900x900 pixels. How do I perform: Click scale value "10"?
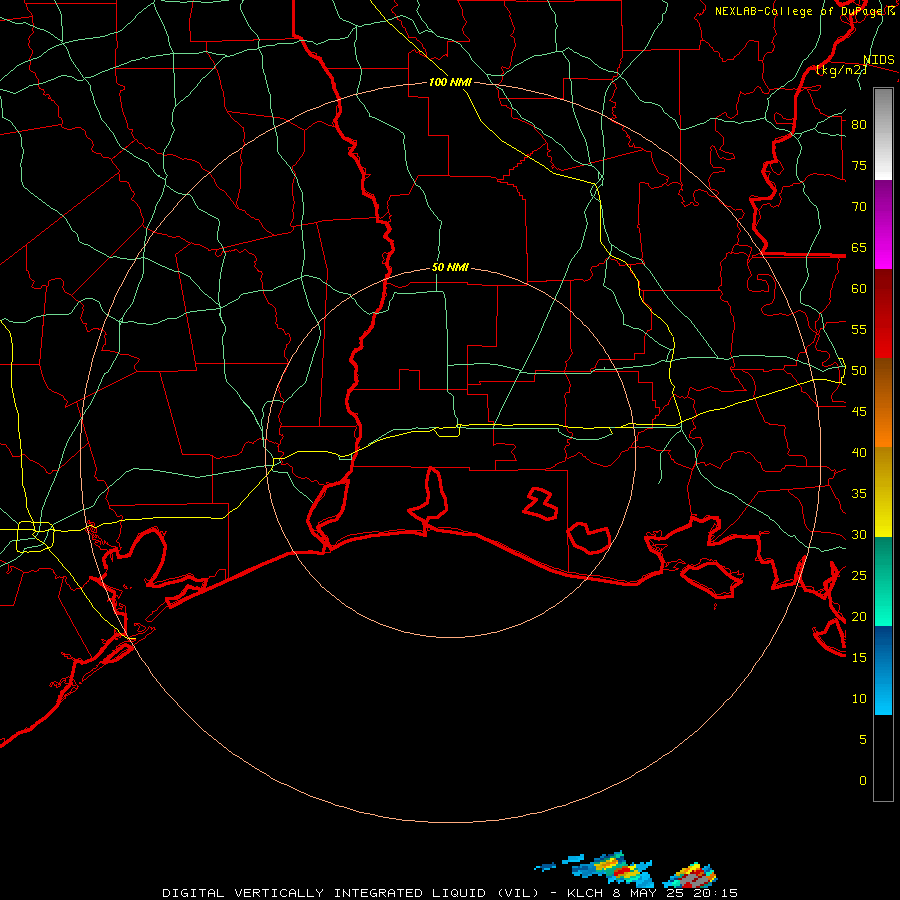pyautogui.click(x=859, y=699)
